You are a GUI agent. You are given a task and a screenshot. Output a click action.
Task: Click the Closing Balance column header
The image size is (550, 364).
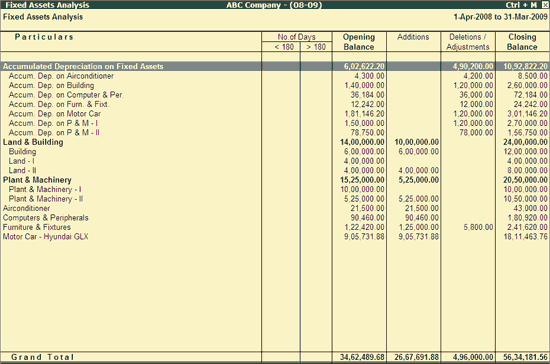point(522,42)
